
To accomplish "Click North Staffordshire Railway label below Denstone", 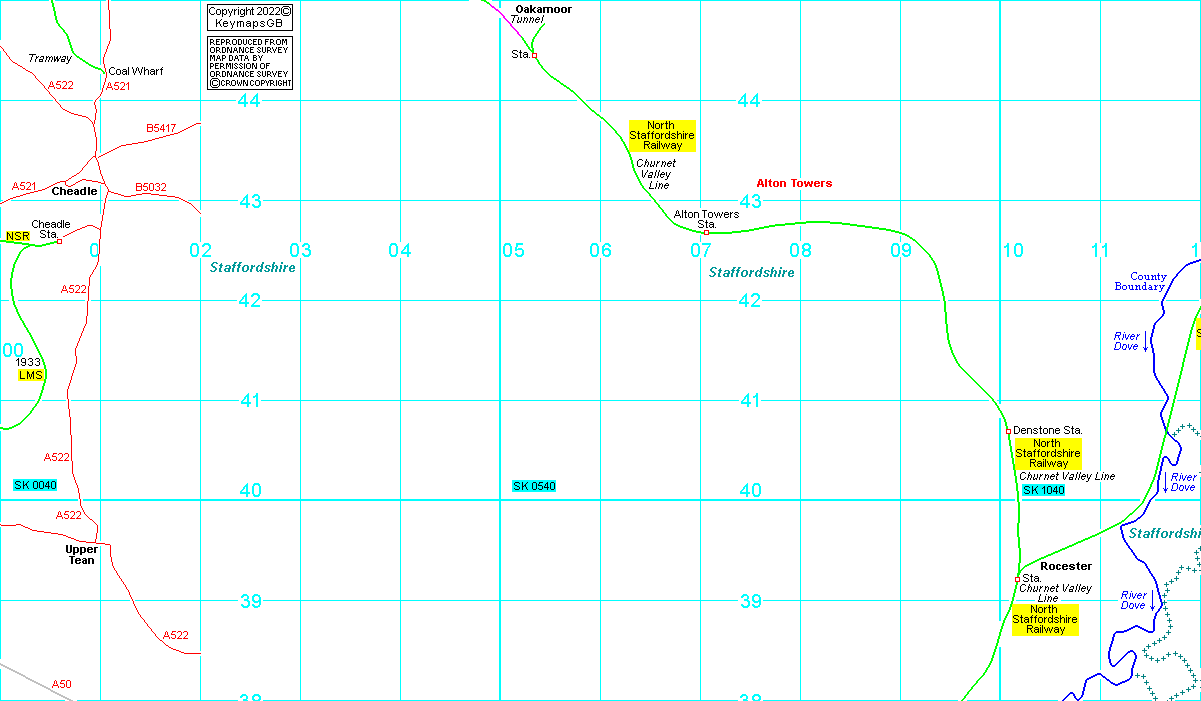I will click(x=1047, y=453).
